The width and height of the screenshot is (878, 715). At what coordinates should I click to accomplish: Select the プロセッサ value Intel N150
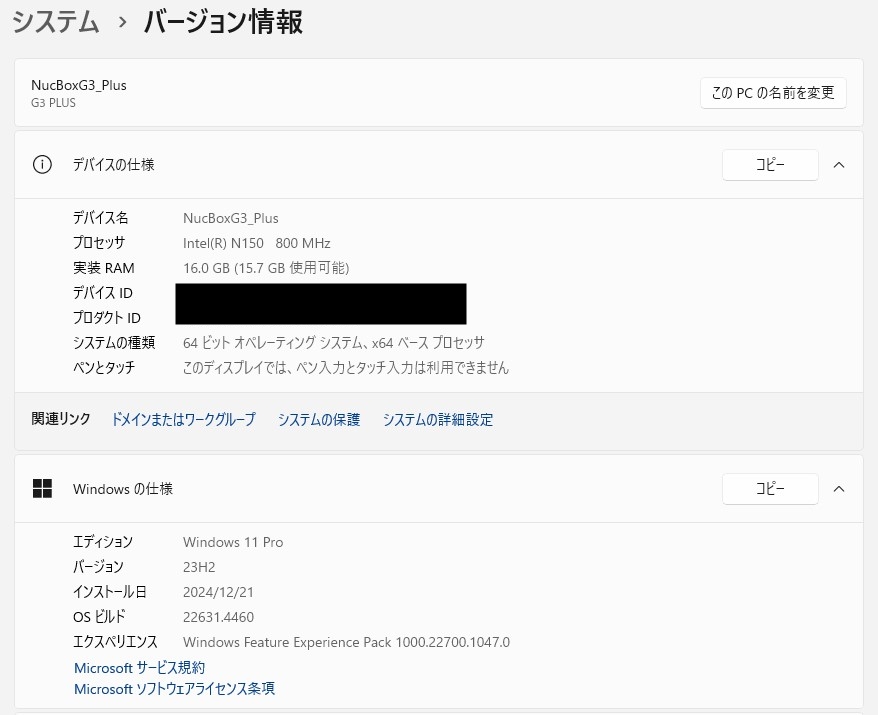256,242
